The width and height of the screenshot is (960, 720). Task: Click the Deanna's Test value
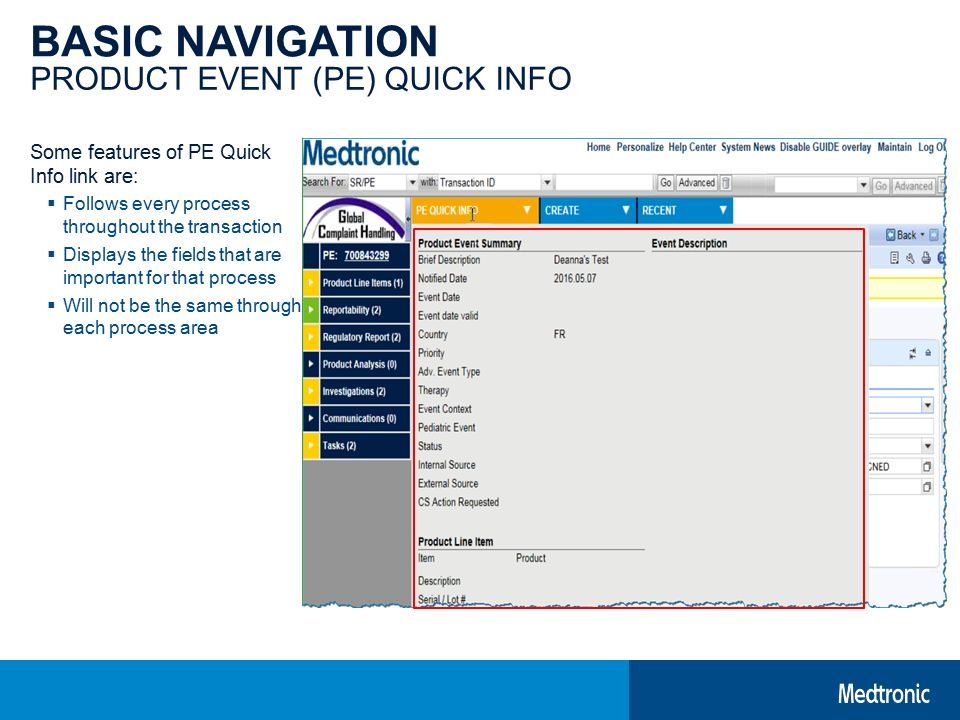581,260
